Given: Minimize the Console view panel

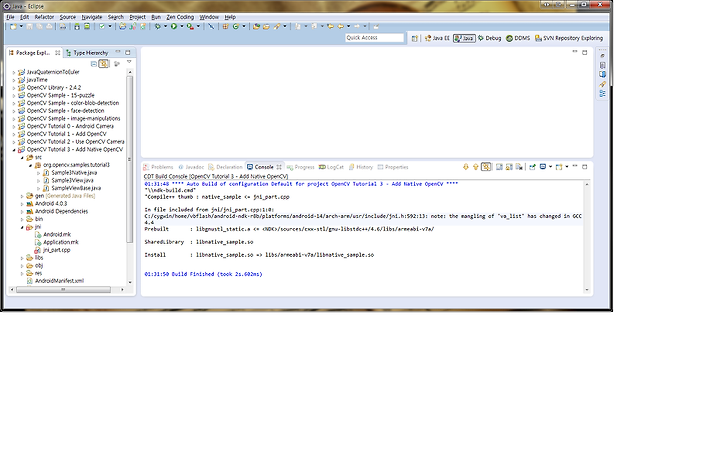Looking at the screenshot, I should (575, 167).
